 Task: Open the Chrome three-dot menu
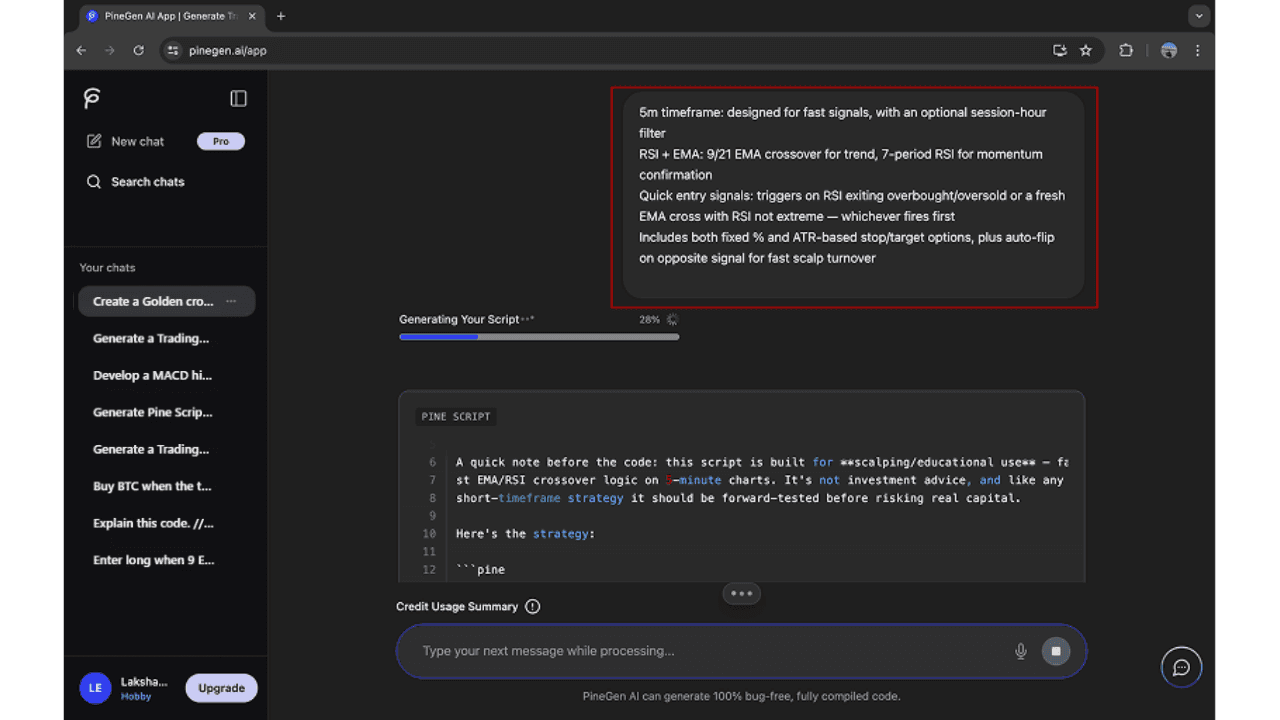tap(1197, 50)
